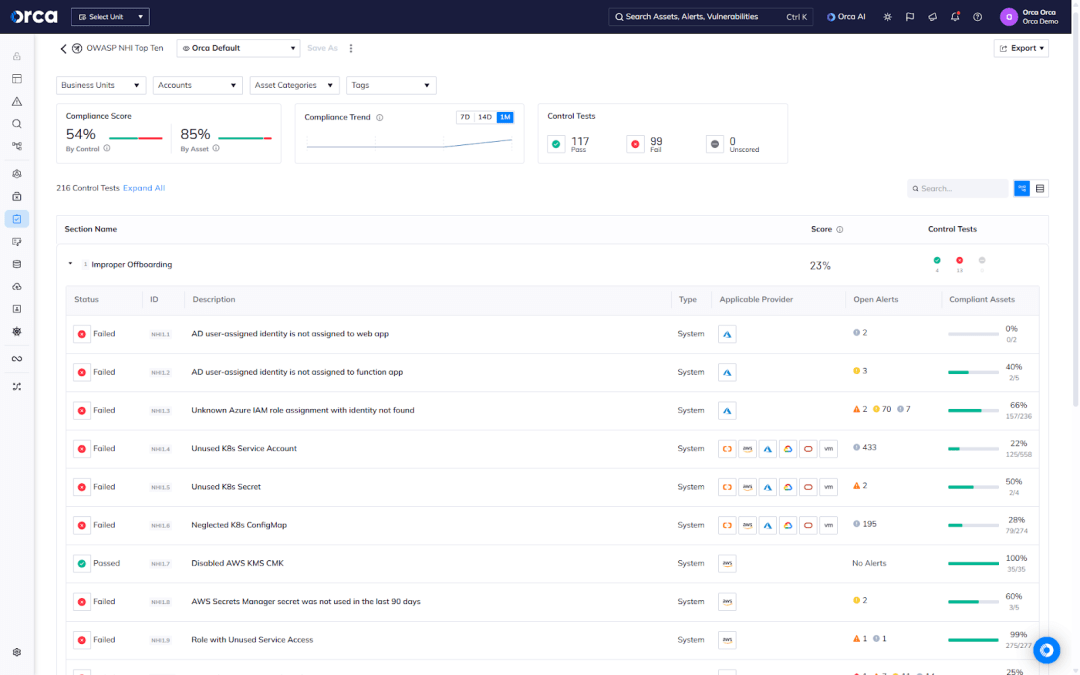Click Azure provider icon for web app row

pyautogui.click(x=727, y=334)
